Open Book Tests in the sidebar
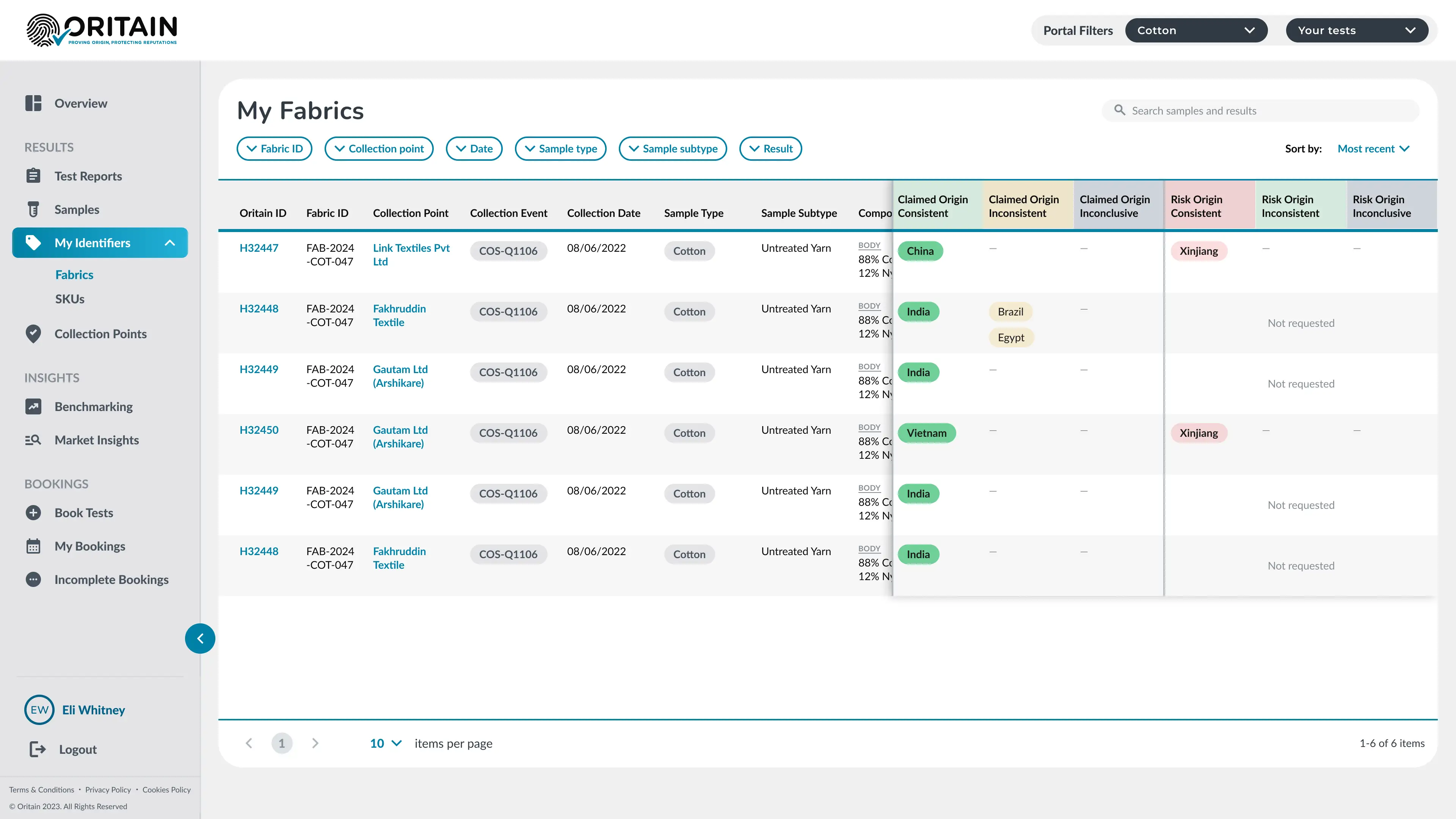1456x819 pixels. [x=84, y=513]
